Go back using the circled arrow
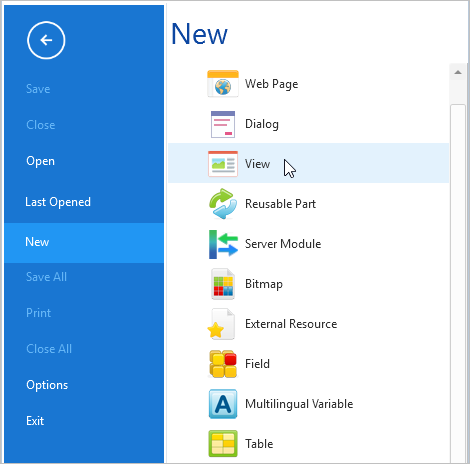The width and height of the screenshot is (470, 464). click(46, 40)
